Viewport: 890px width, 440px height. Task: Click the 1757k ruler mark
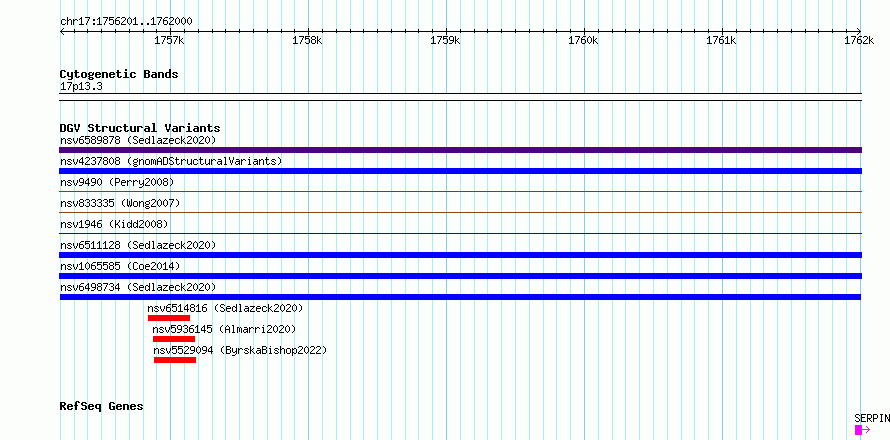(170, 40)
